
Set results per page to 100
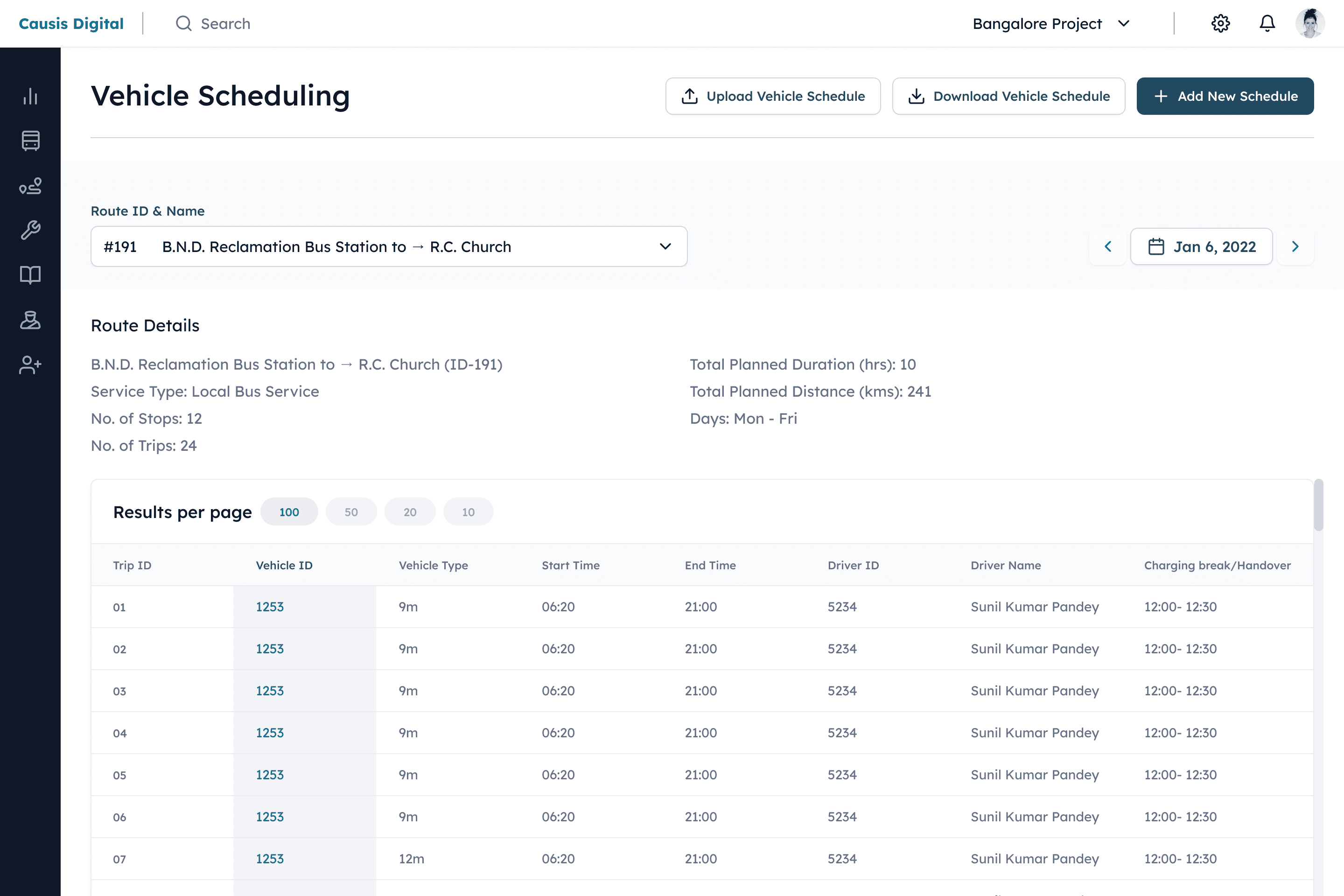(289, 512)
